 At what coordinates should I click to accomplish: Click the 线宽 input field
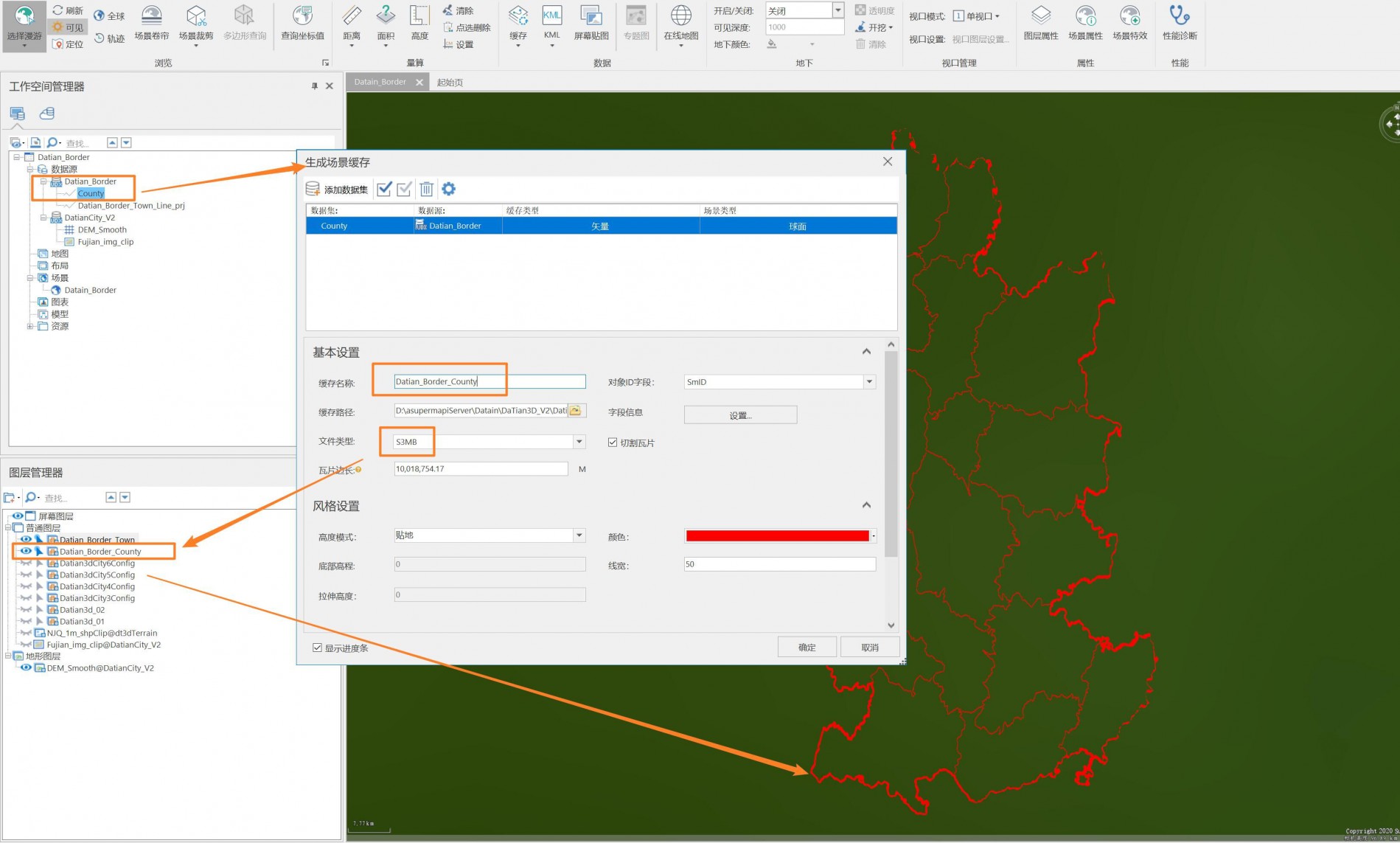pyautogui.click(x=780, y=564)
